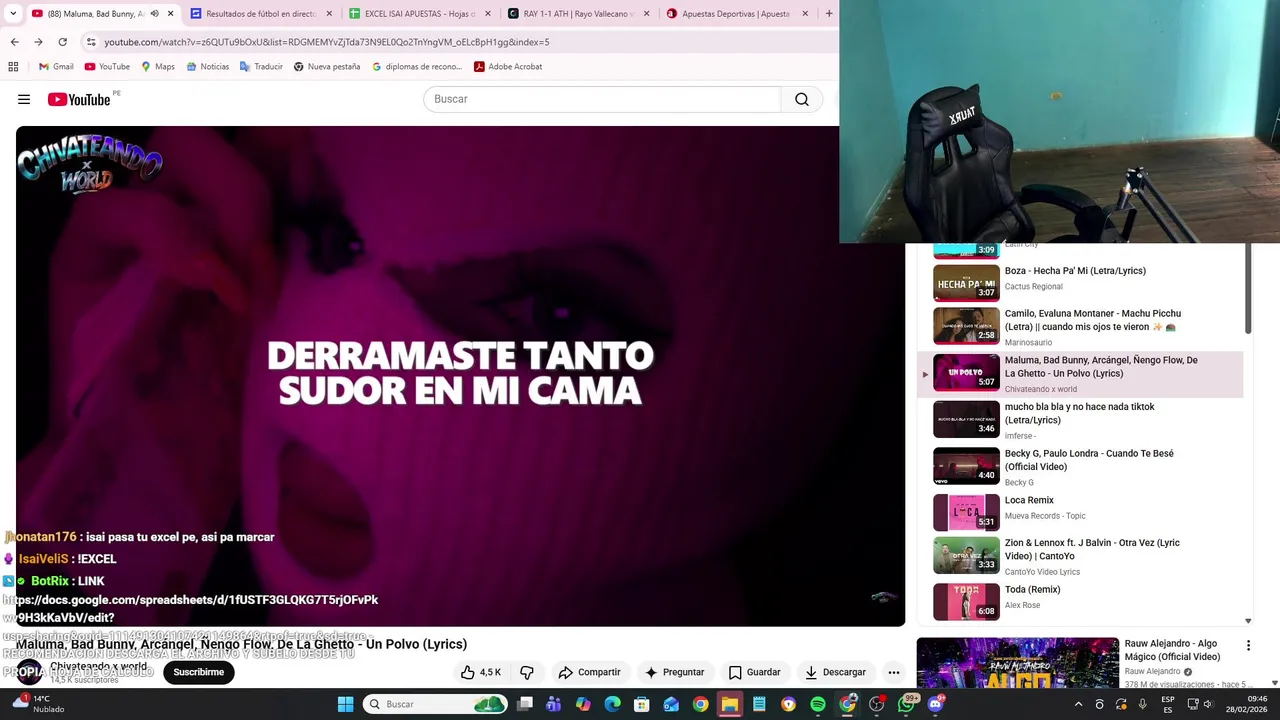Click the playing Un Polvo (Lyrics) playlist row

(1080, 374)
